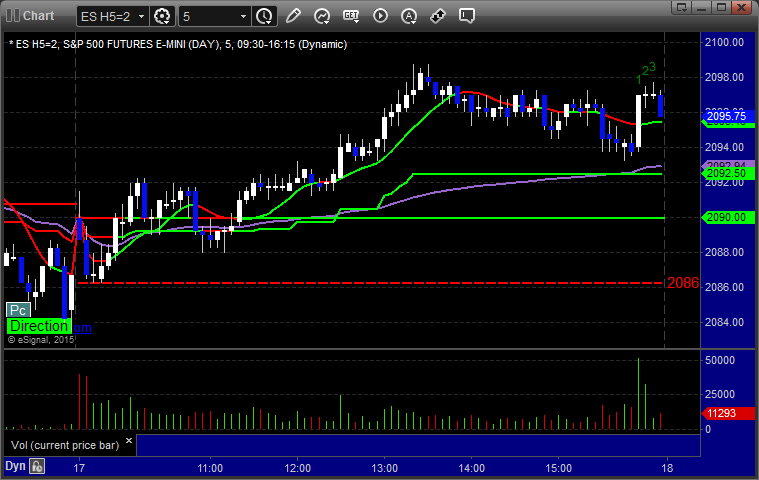Select the pencil drawing tool
759x480 pixels.
[x=293, y=16]
